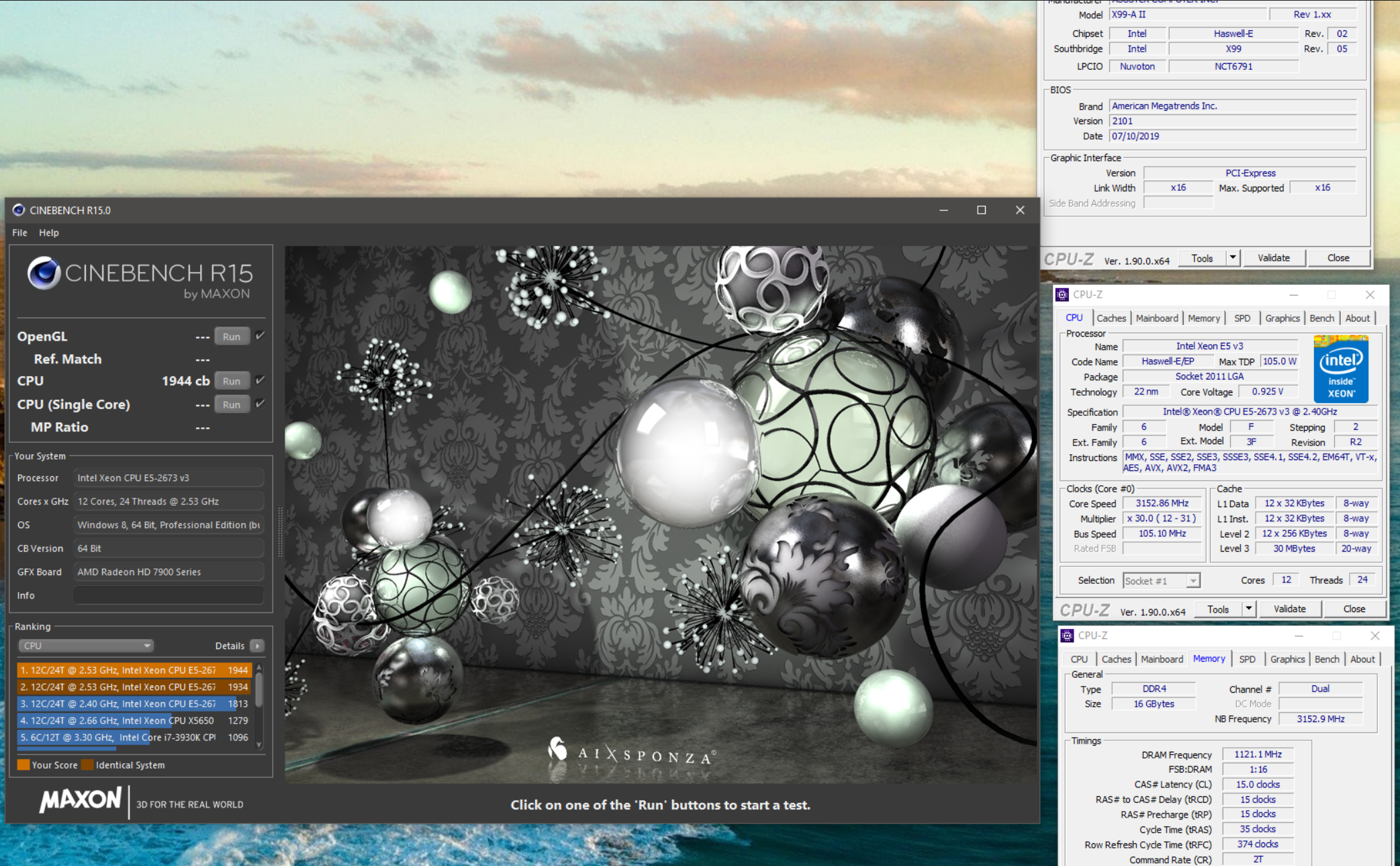Click the Processor field in Your System
Screen dimensions: 1400x866
tap(169, 478)
